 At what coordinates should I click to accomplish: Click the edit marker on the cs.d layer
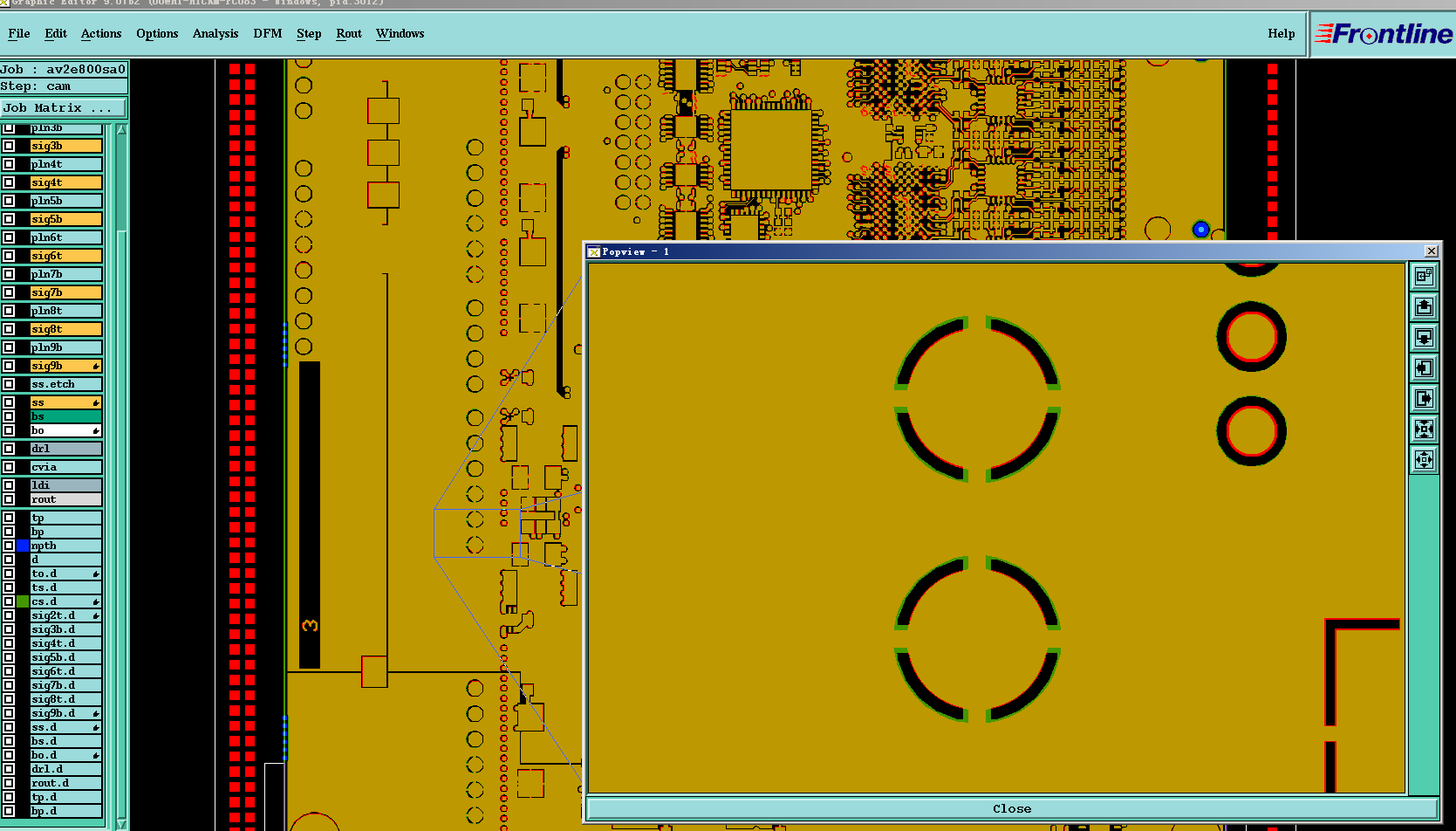pyautogui.click(x=96, y=602)
